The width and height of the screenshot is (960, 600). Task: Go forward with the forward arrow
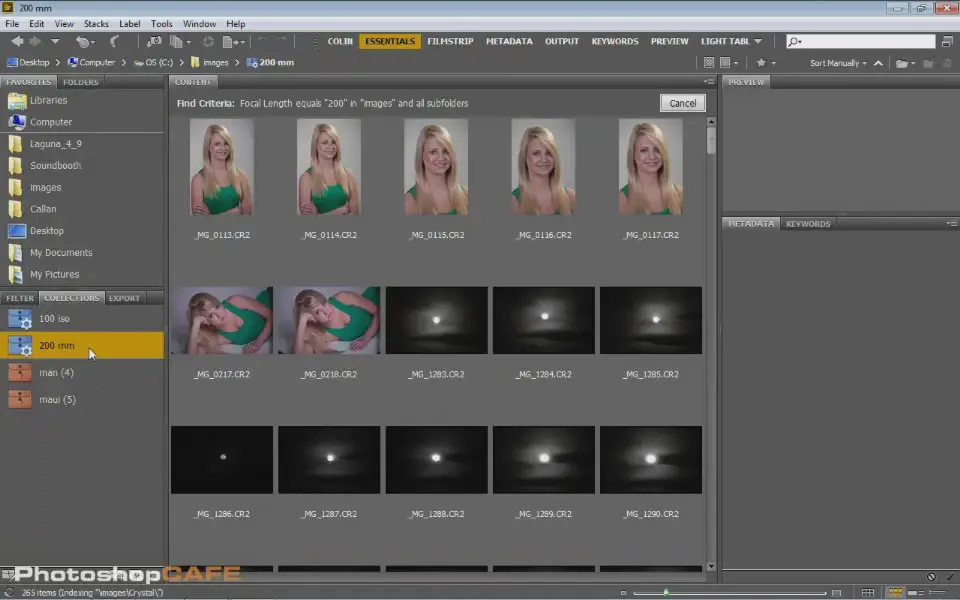pyautogui.click(x=35, y=41)
